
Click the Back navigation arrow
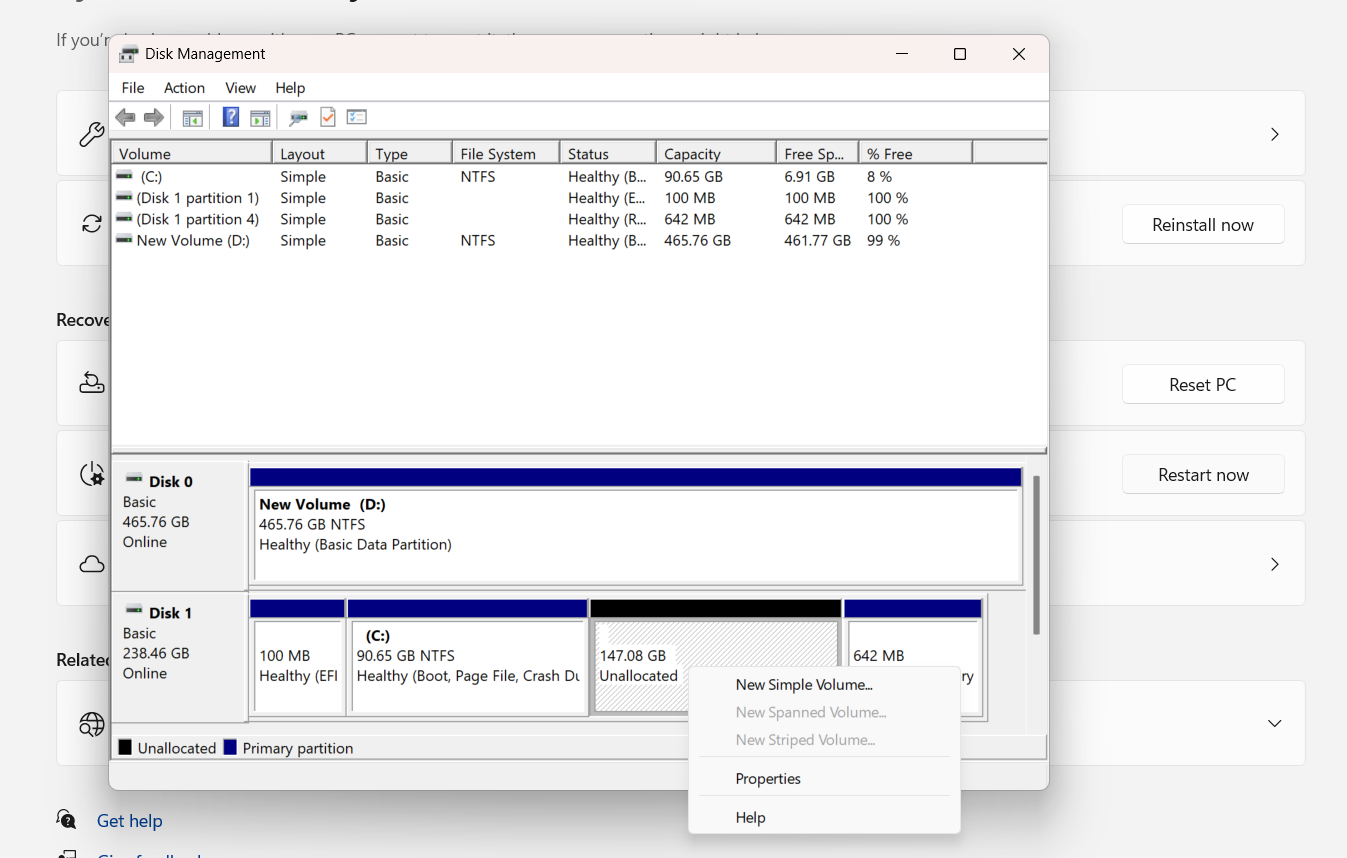pos(125,117)
